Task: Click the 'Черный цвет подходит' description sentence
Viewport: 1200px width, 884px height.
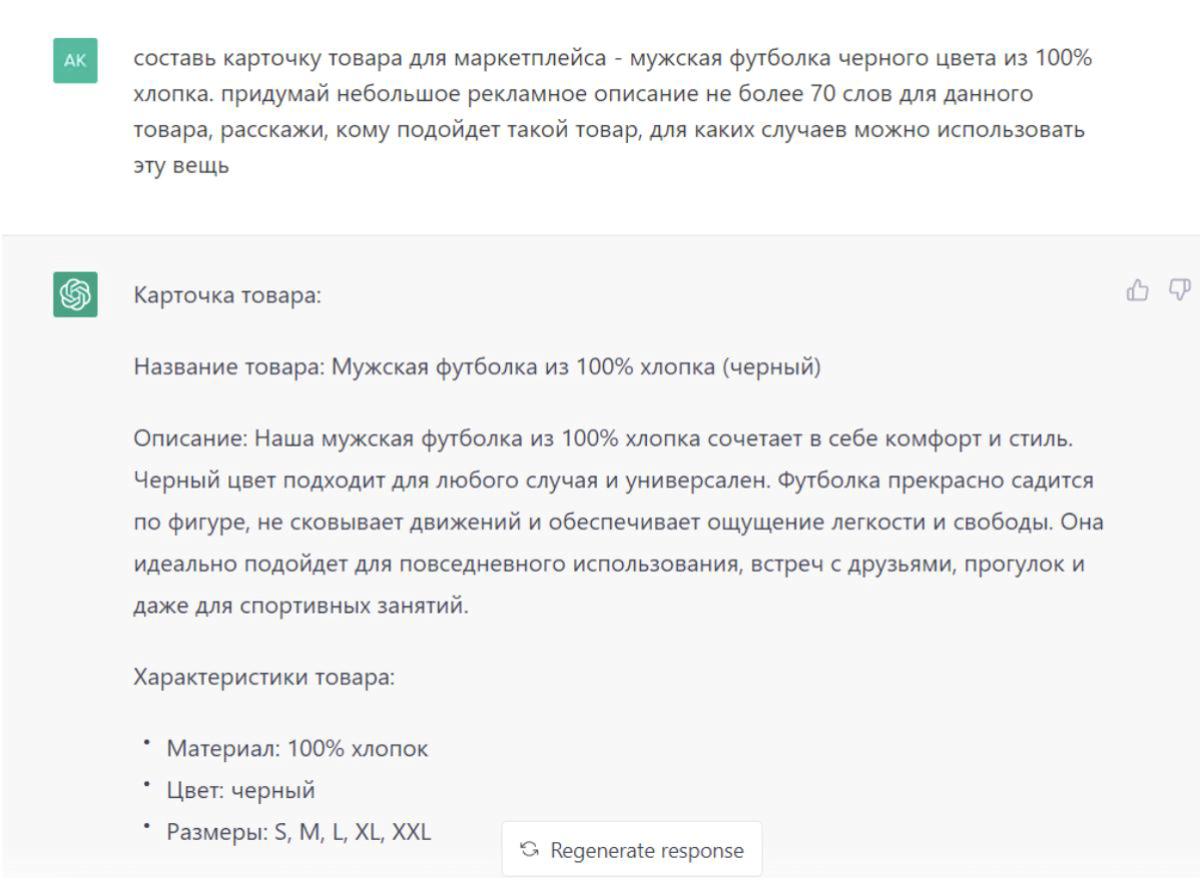Action: click(x=451, y=481)
